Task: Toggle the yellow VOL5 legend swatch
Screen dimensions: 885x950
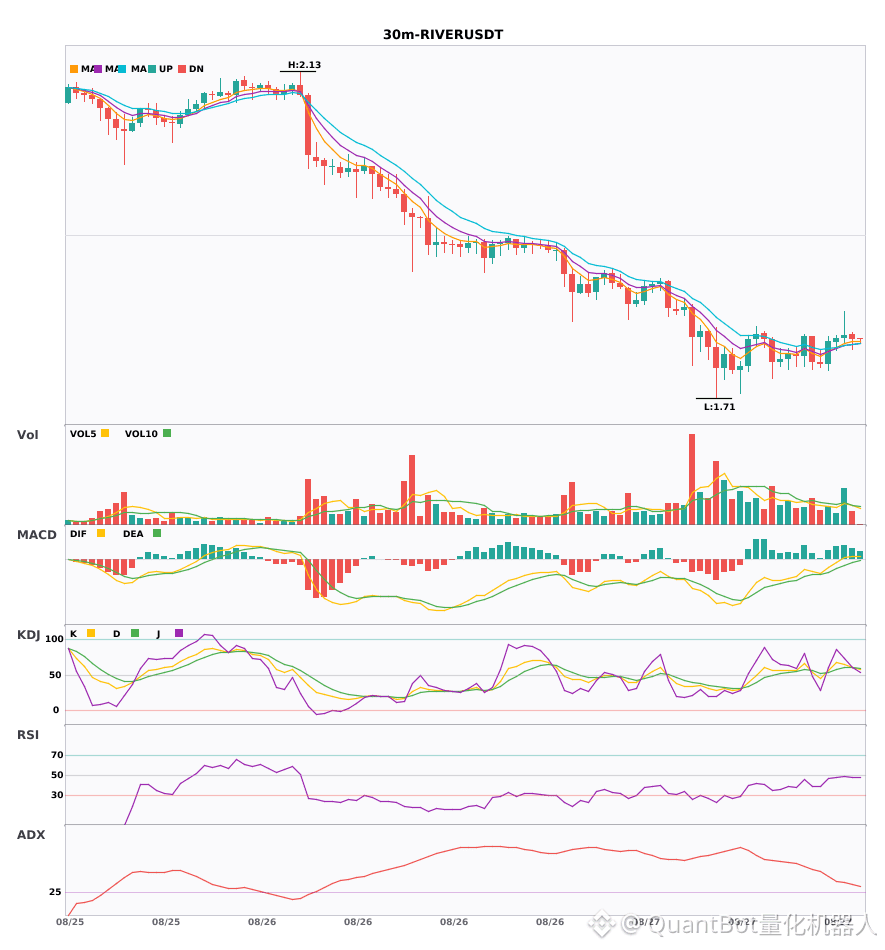Action: (105, 433)
